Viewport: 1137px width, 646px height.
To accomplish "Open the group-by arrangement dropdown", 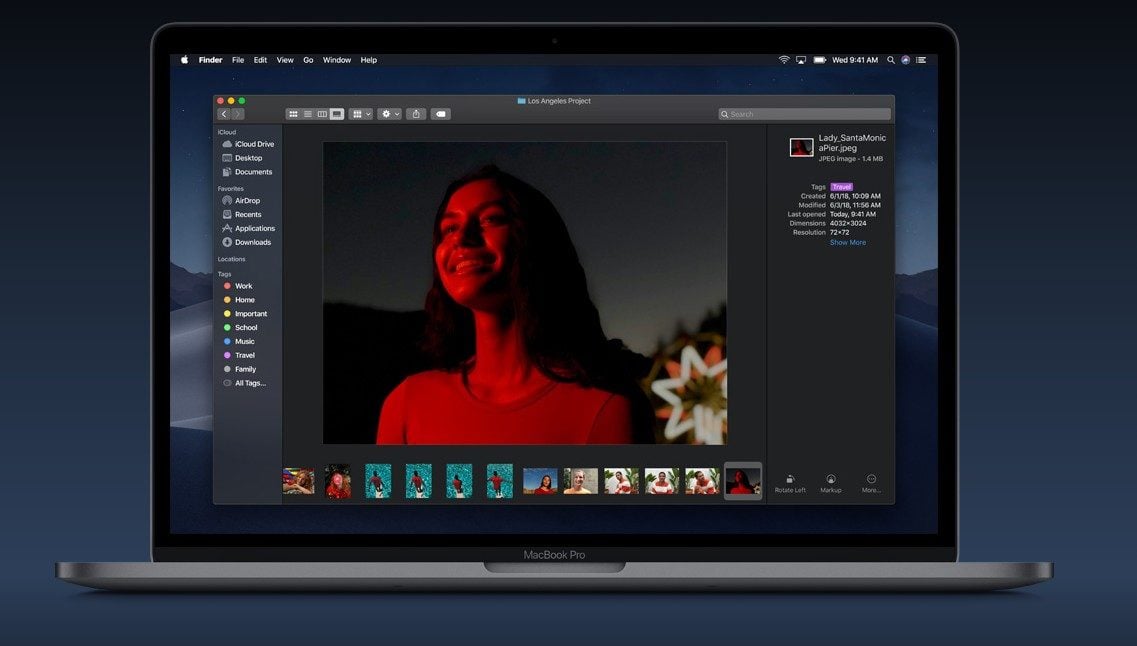I will 361,114.
